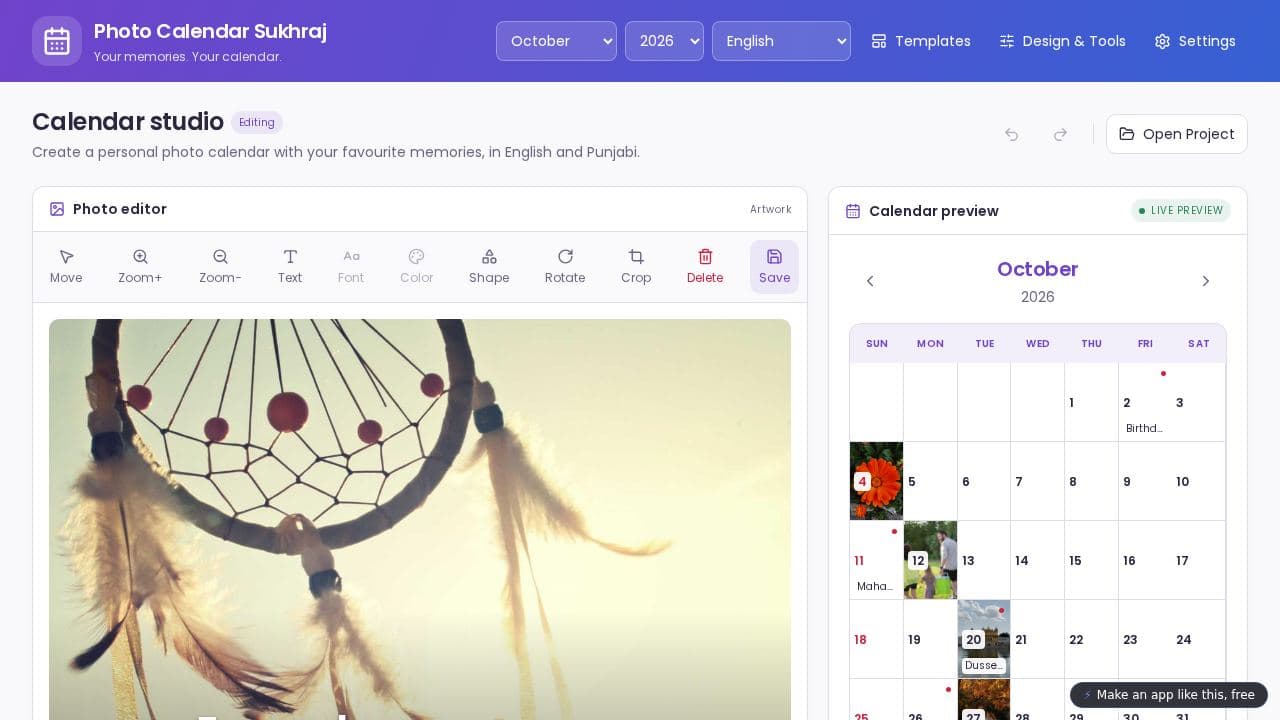Select the Shape tool
1280x720 pixels.
pyautogui.click(x=489, y=267)
